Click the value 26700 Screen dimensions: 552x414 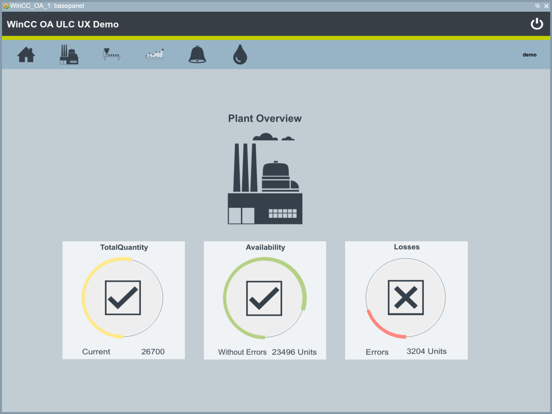point(153,351)
